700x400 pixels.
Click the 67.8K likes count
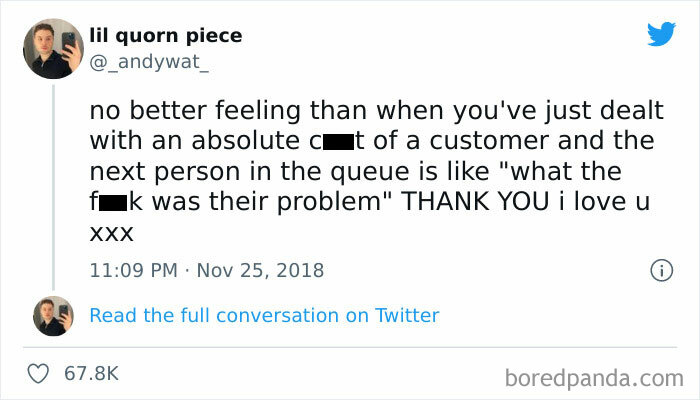coord(91,373)
